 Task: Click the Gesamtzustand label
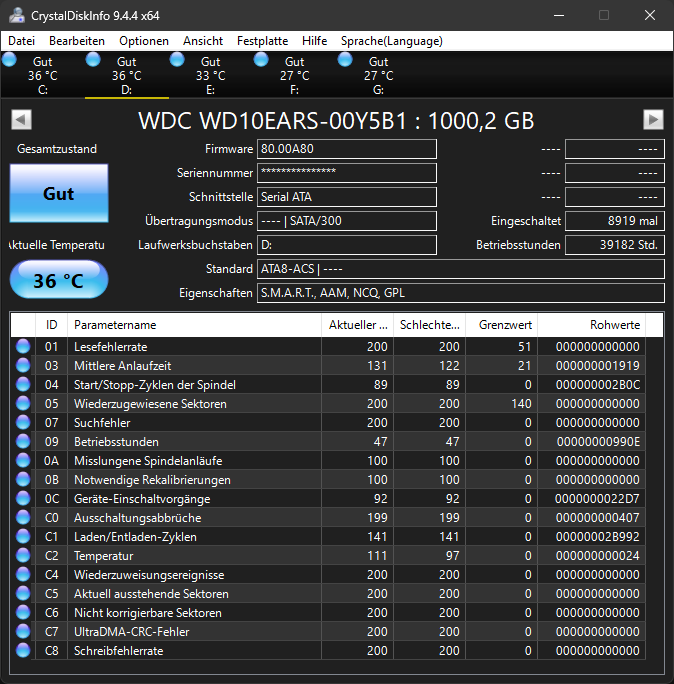click(x=57, y=149)
